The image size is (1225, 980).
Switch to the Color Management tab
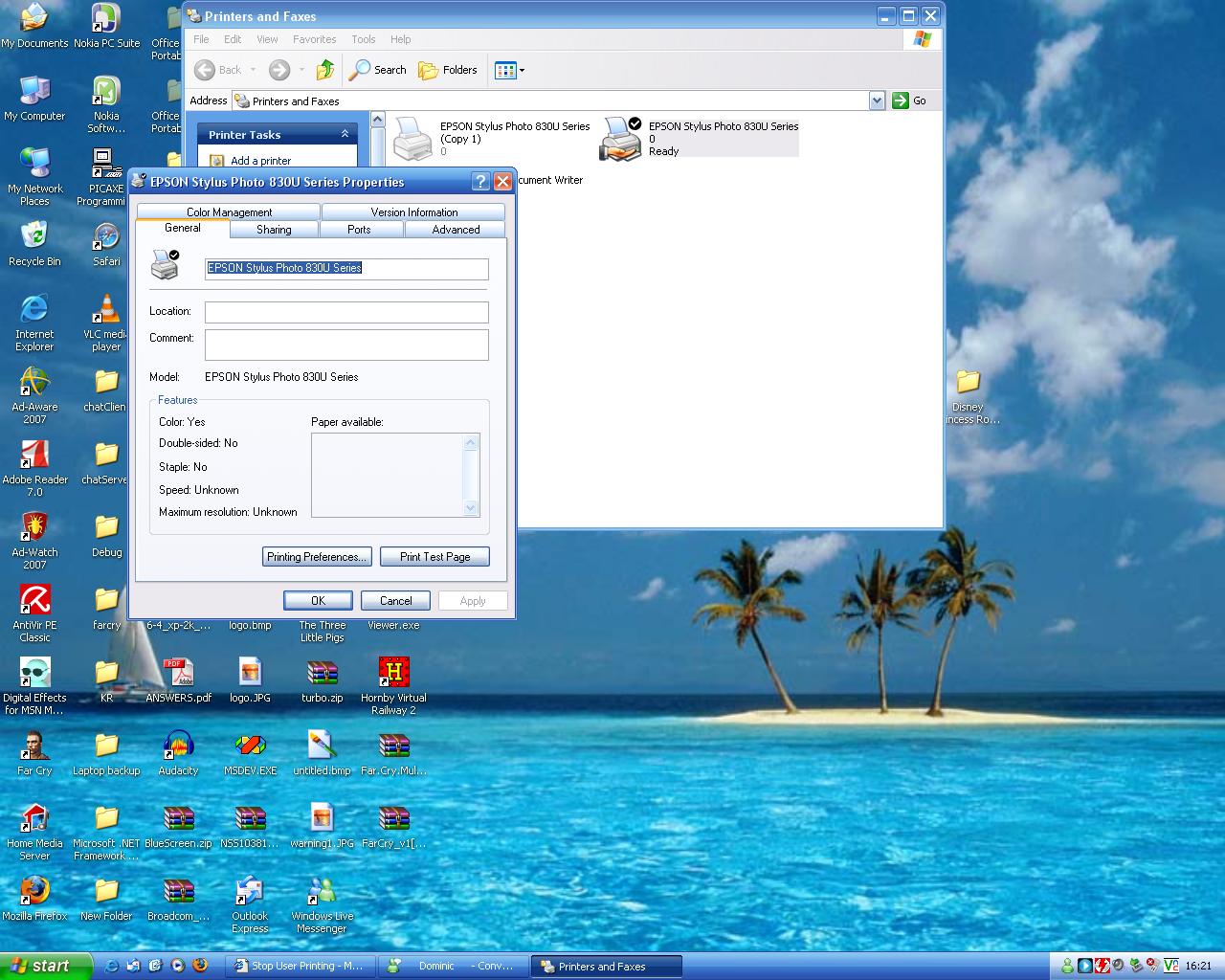click(229, 212)
